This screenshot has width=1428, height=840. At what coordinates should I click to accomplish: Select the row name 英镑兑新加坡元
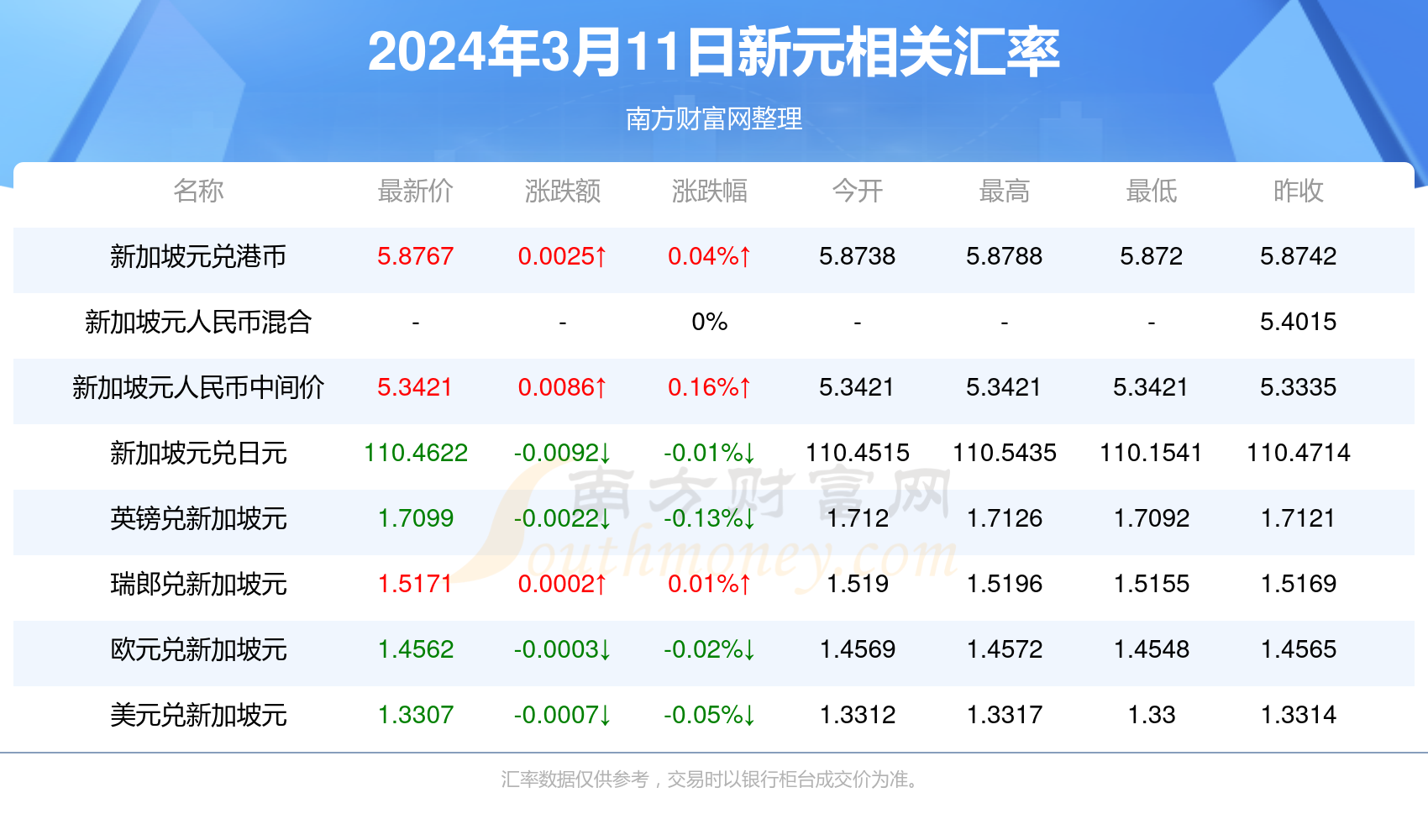198,518
